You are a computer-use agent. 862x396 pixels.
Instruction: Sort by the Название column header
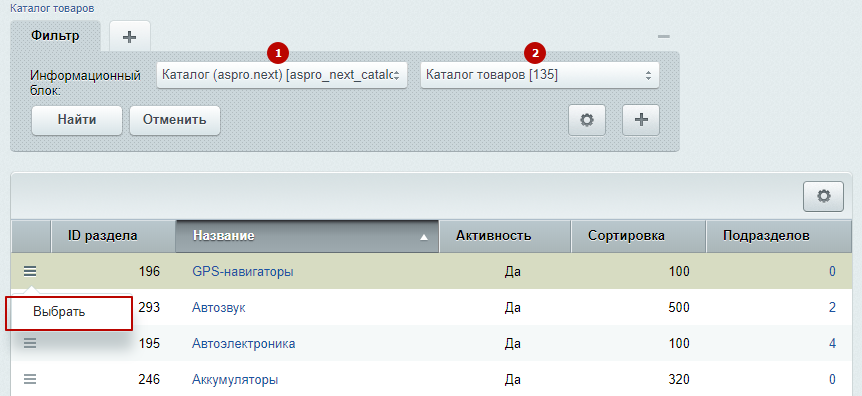[307, 236]
